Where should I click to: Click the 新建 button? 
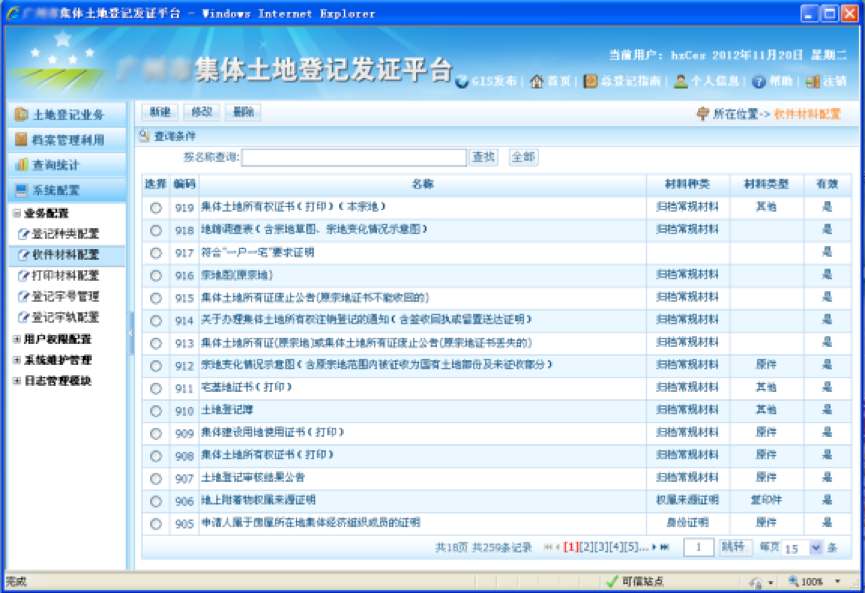point(158,113)
